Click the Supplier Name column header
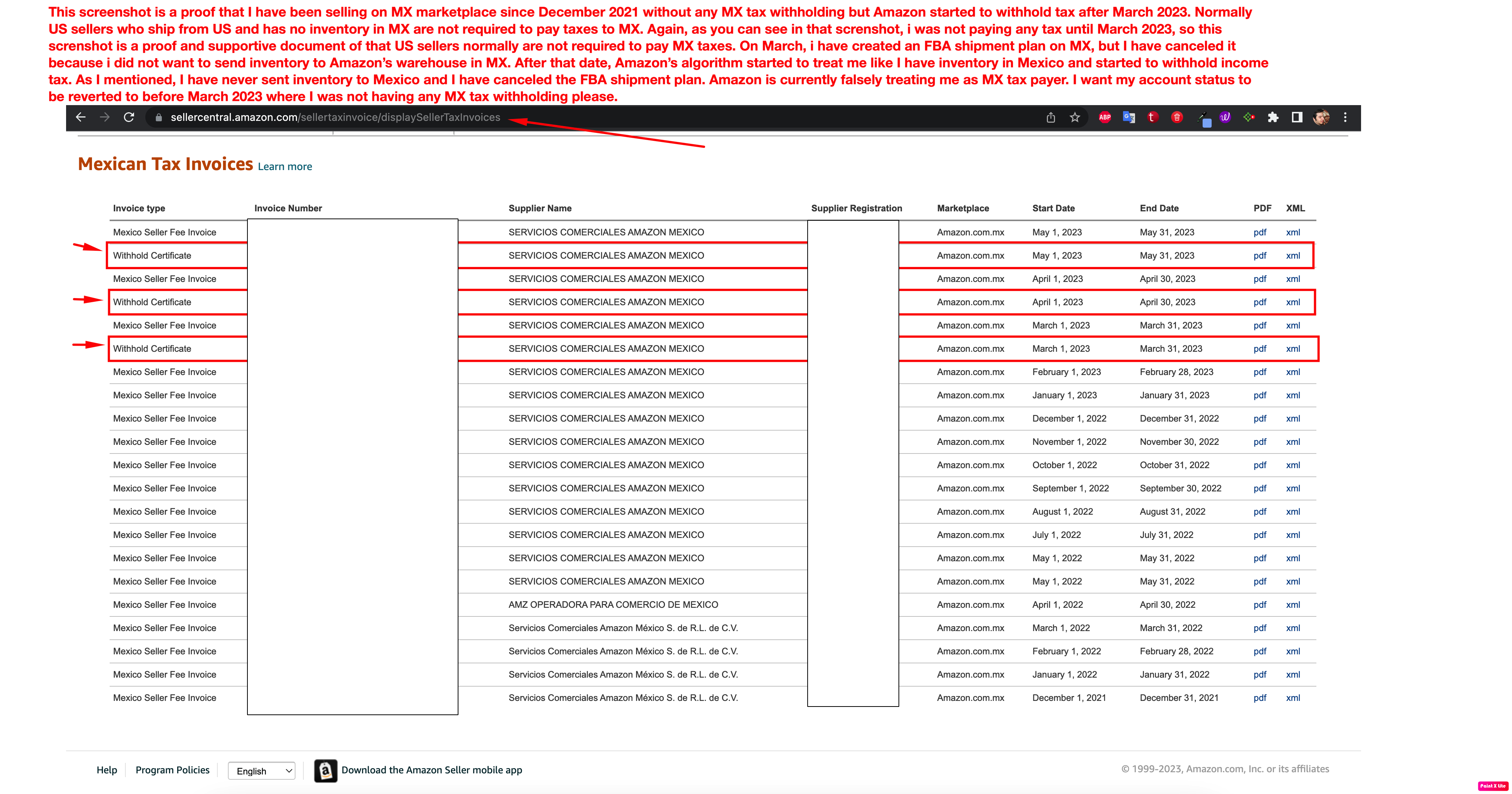 pyautogui.click(x=540, y=208)
